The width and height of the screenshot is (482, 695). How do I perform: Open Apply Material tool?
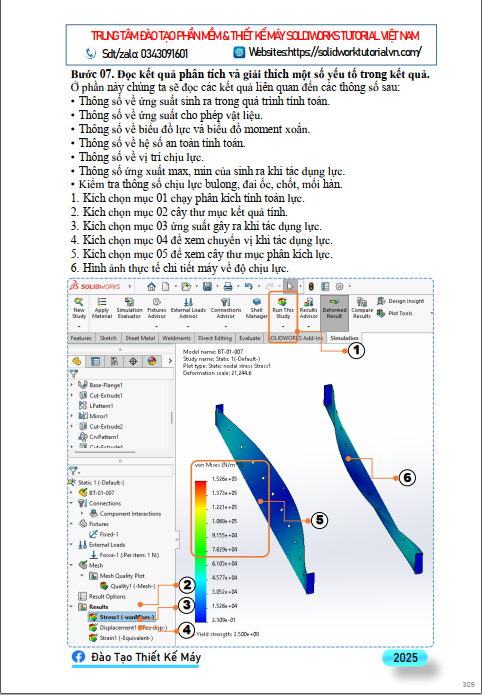pos(102,308)
